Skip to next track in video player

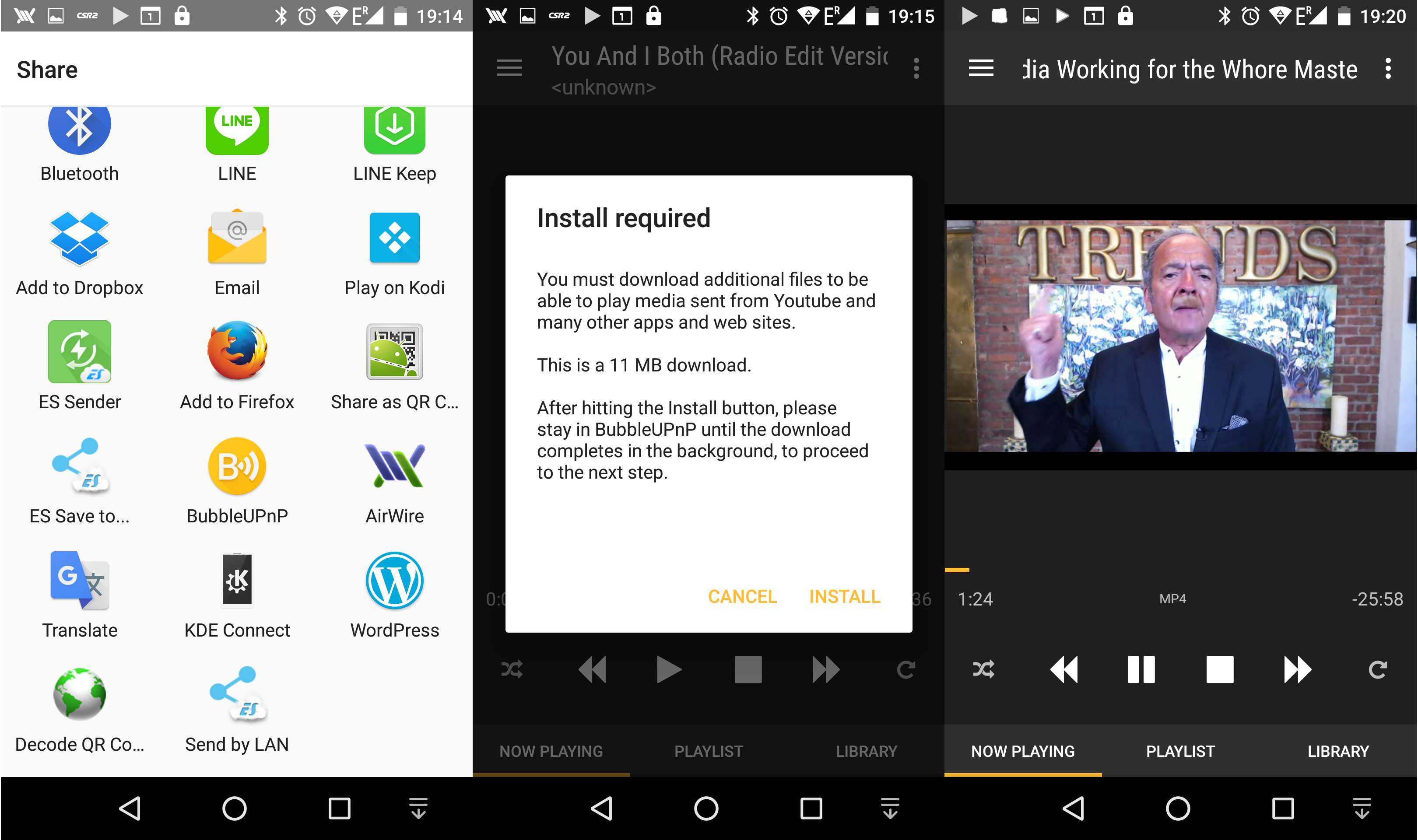pyautogui.click(x=1298, y=670)
